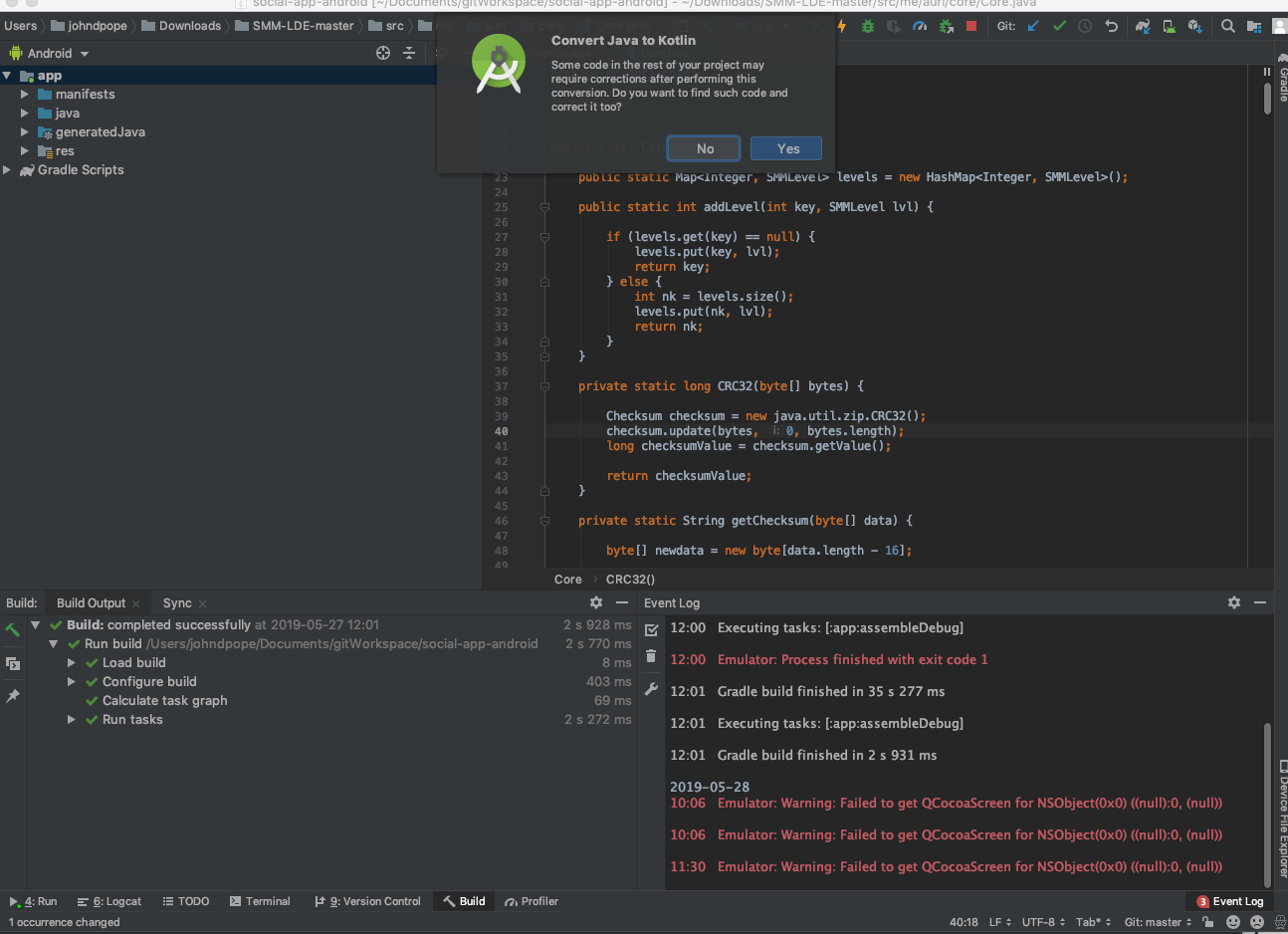Open Search Everywhere magnifier
Image resolution: width=1288 pixels, height=934 pixels.
[1228, 26]
